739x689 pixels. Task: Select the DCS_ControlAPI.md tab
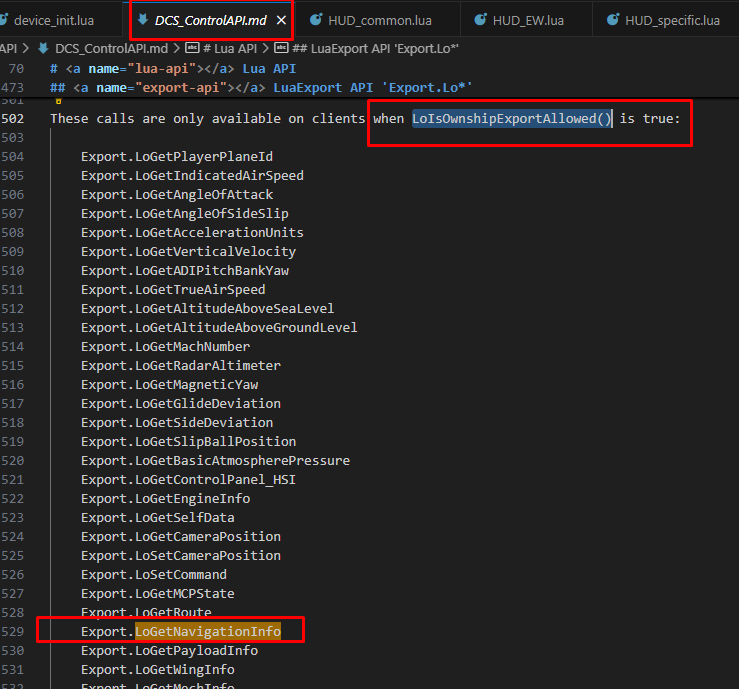click(210, 21)
